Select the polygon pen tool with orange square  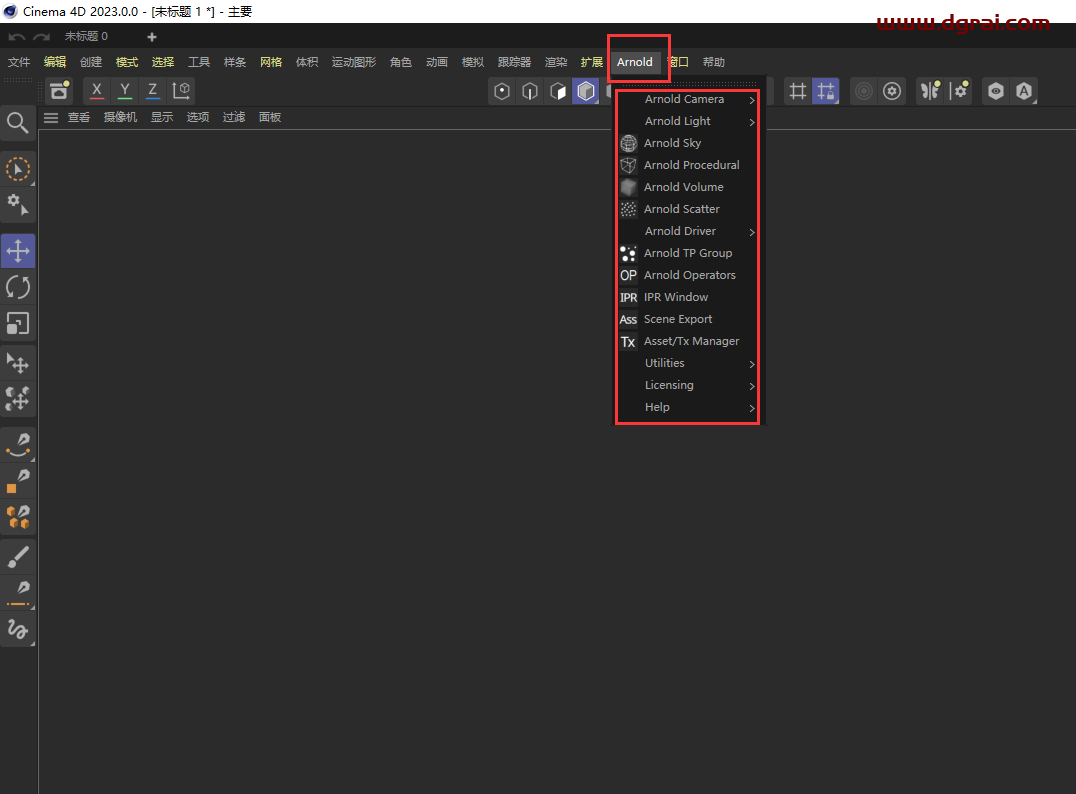(x=18, y=480)
